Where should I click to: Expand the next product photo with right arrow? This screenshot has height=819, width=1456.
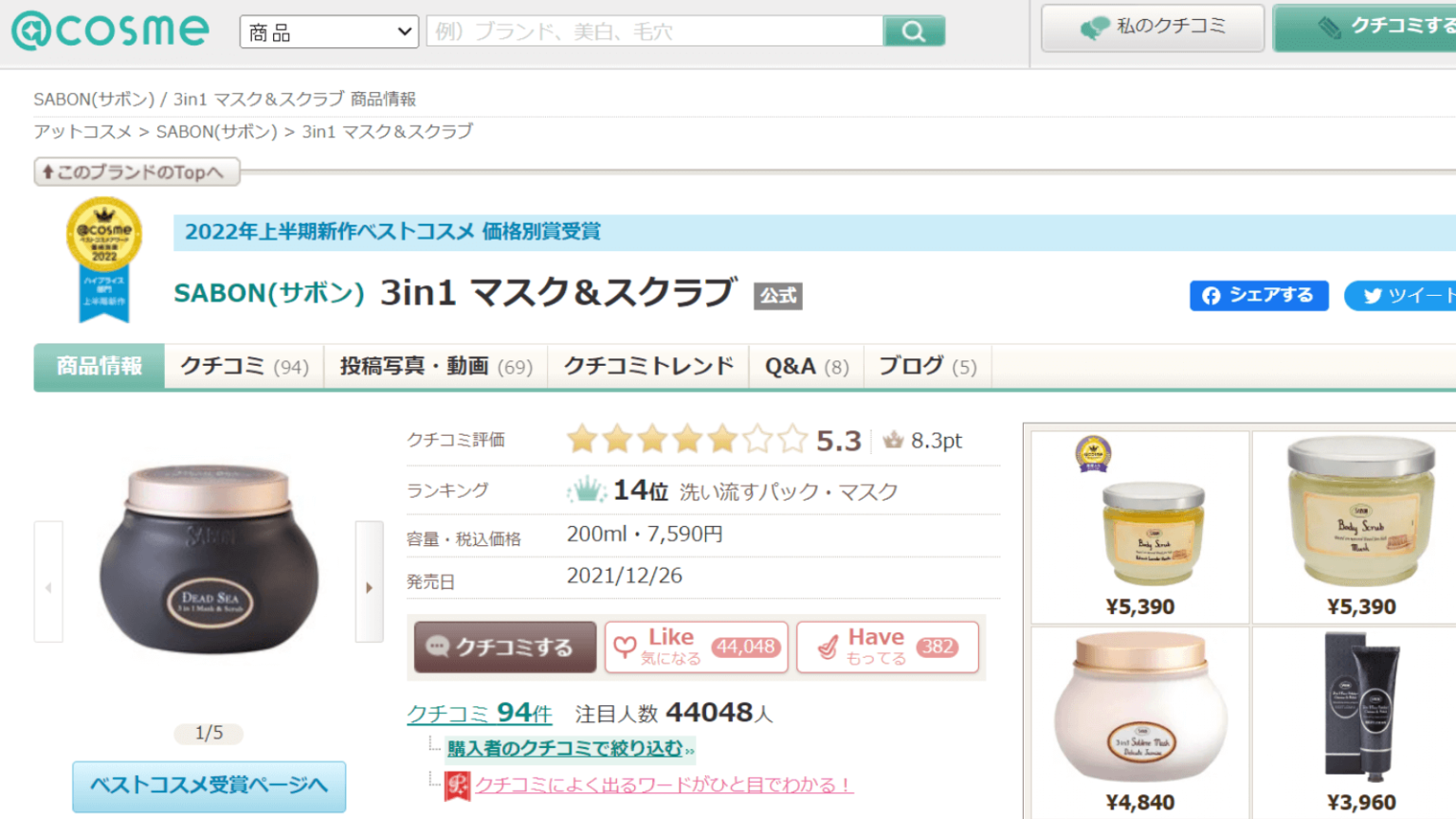369,587
